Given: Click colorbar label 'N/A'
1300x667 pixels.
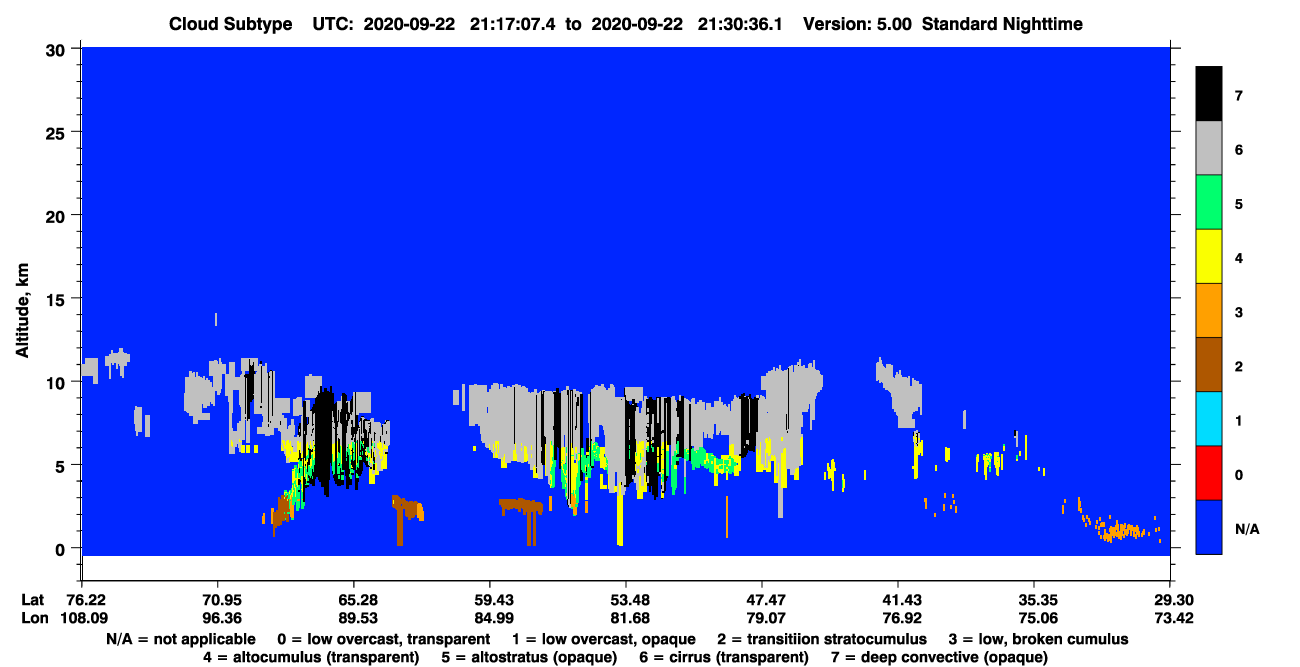Looking at the screenshot, I should click(1247, 528).
